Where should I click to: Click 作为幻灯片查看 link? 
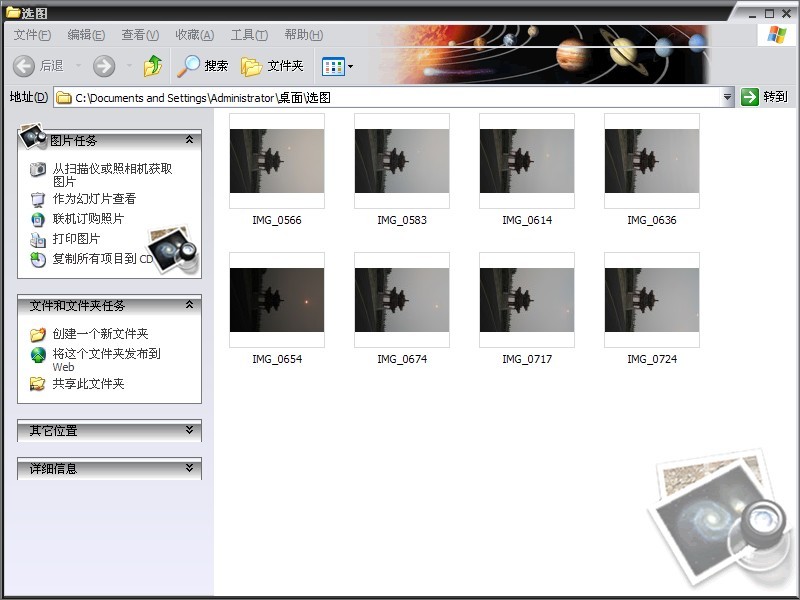94,199
